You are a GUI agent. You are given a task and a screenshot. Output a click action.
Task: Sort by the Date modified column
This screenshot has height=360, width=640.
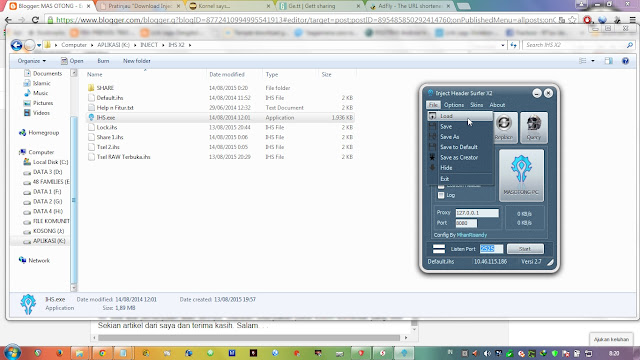pyautogui.click(x=227, y=74)
